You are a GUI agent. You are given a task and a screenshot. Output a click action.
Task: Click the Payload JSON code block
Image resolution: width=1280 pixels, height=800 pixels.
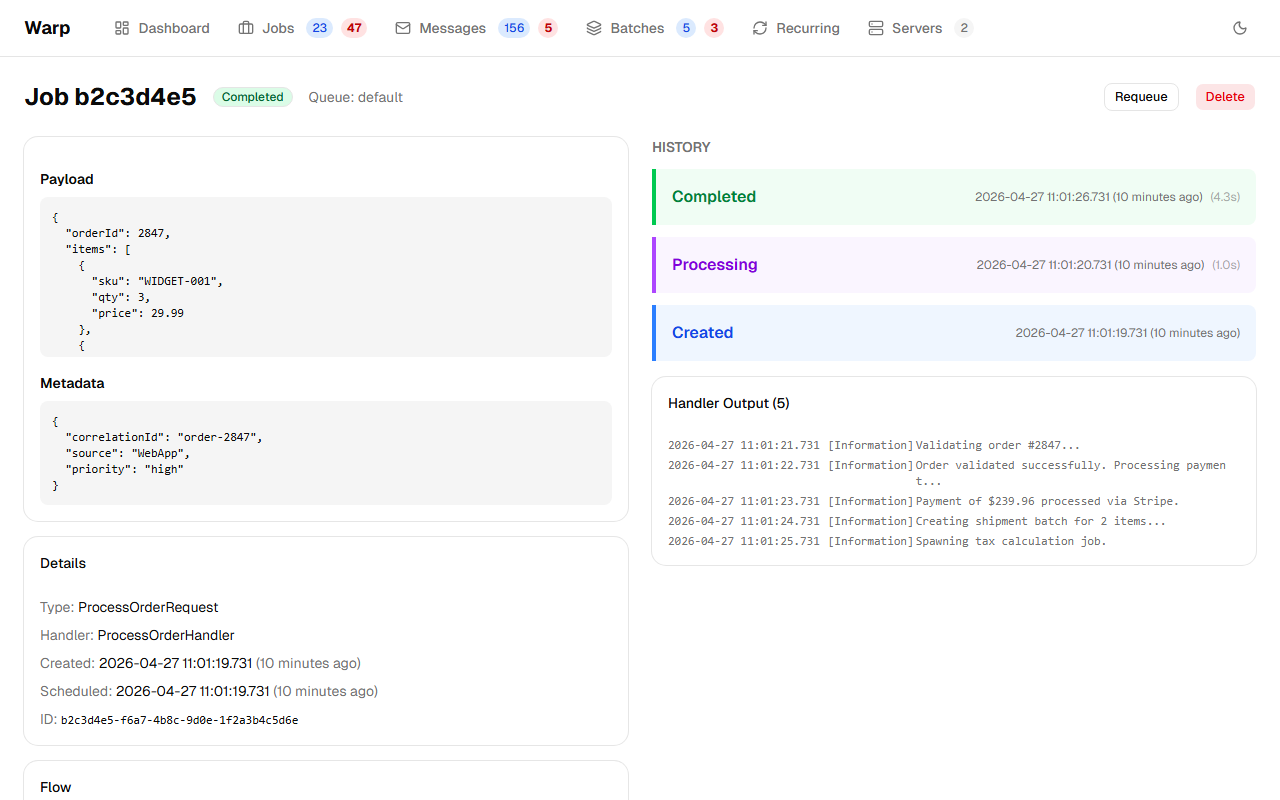click(325, 277)
